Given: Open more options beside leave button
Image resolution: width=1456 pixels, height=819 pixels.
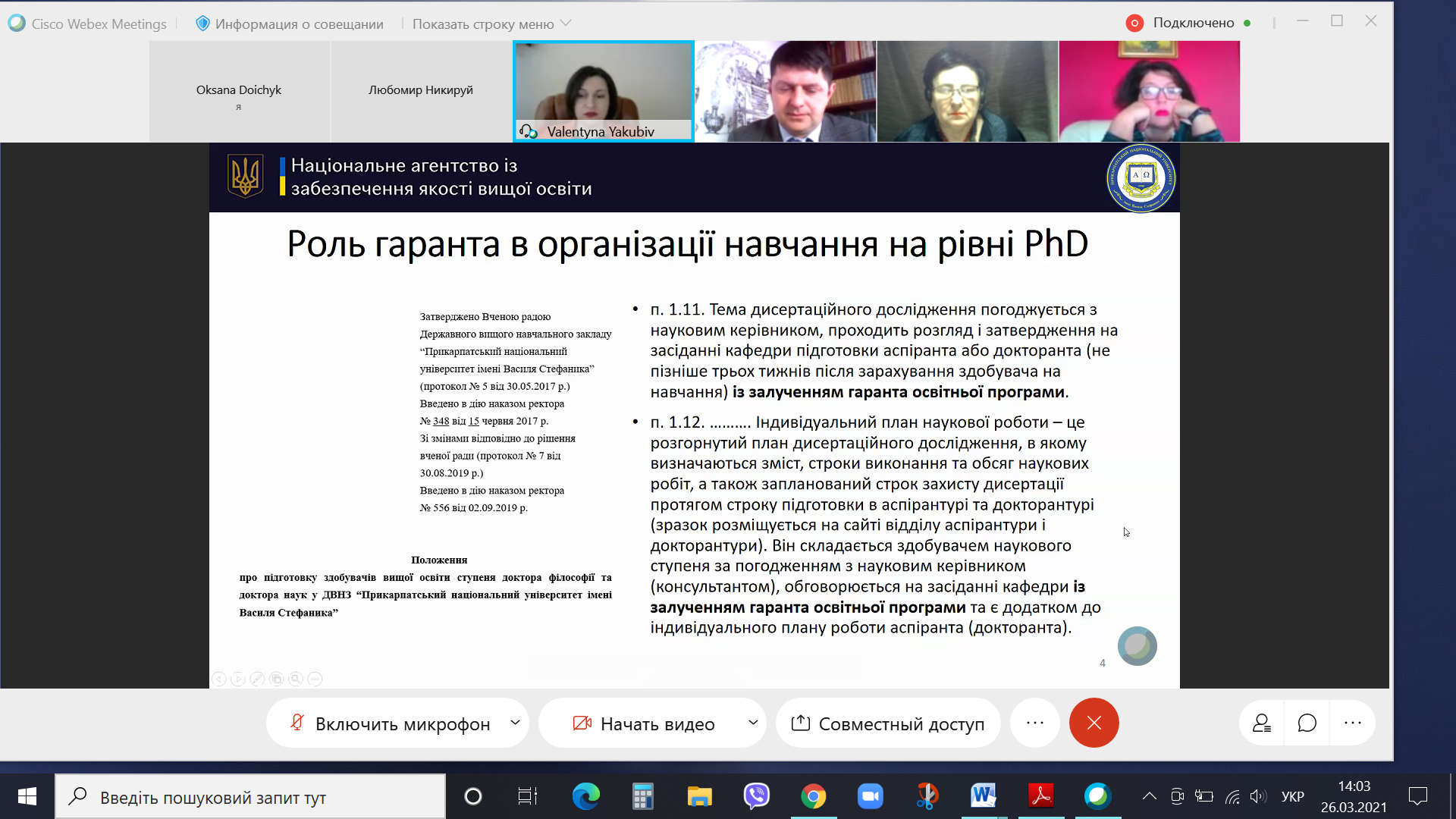Looking at the screenshot, I should [1035, 723].
